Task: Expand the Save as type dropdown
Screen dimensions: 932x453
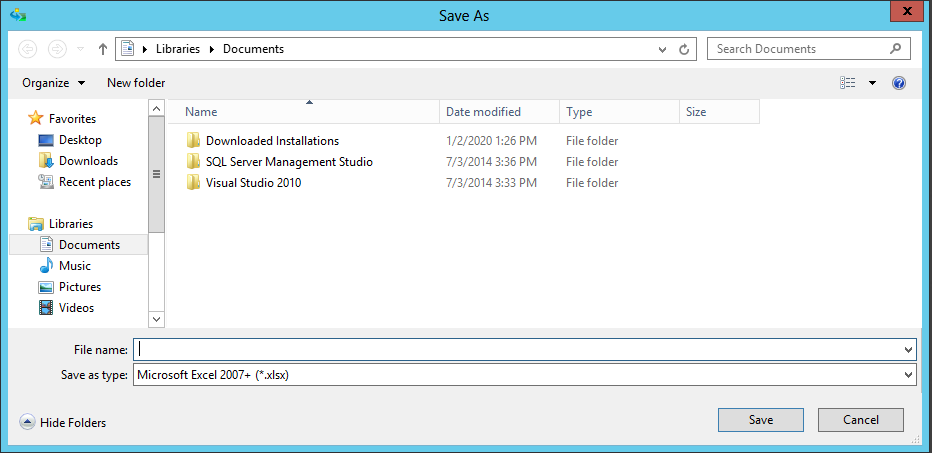Action: point(908,375)
